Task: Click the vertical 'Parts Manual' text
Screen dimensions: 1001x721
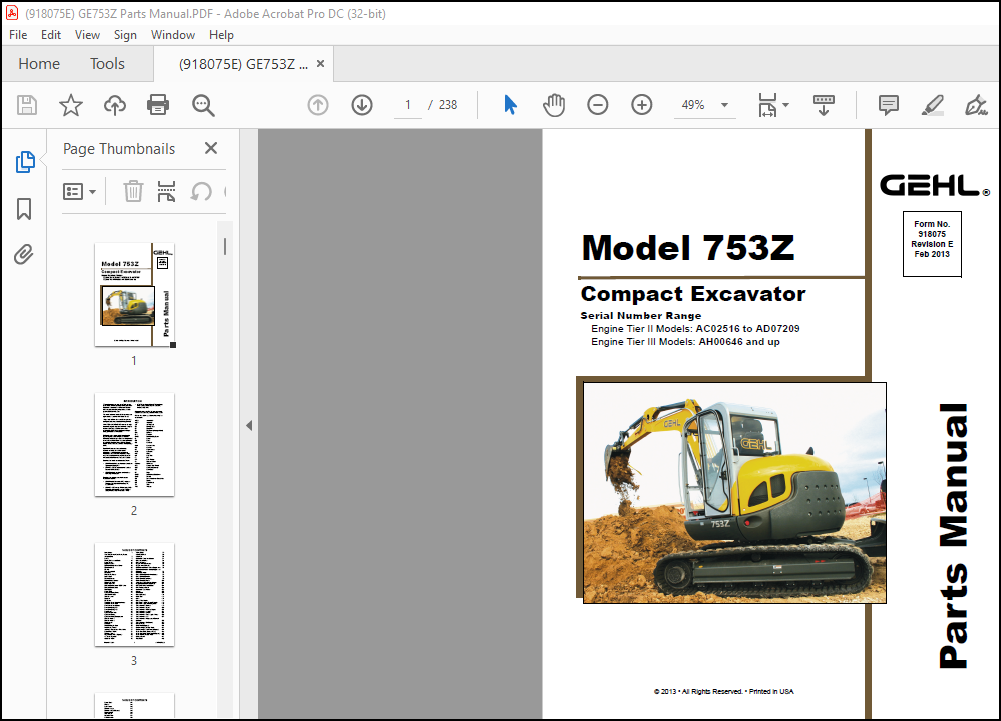Action: pyautogui.click(x=954, y=536)
